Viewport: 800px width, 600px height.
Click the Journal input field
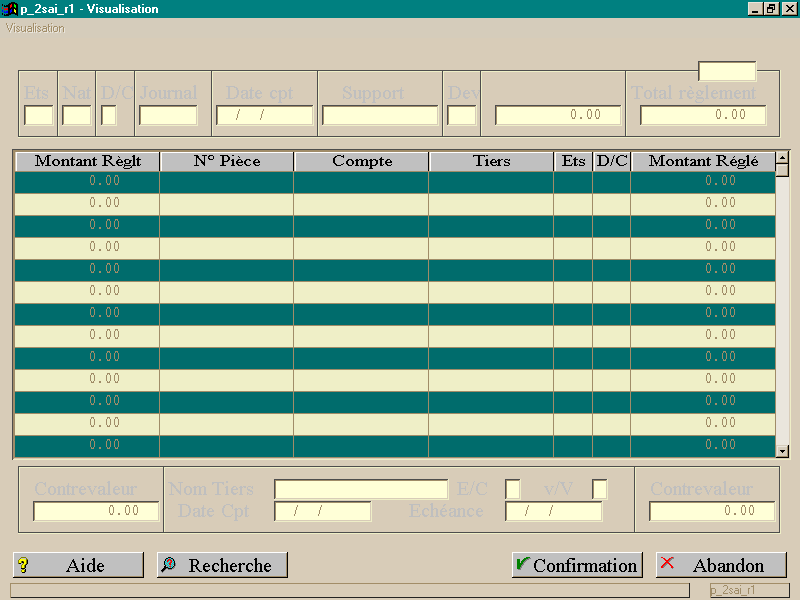(x=168, y=115)
